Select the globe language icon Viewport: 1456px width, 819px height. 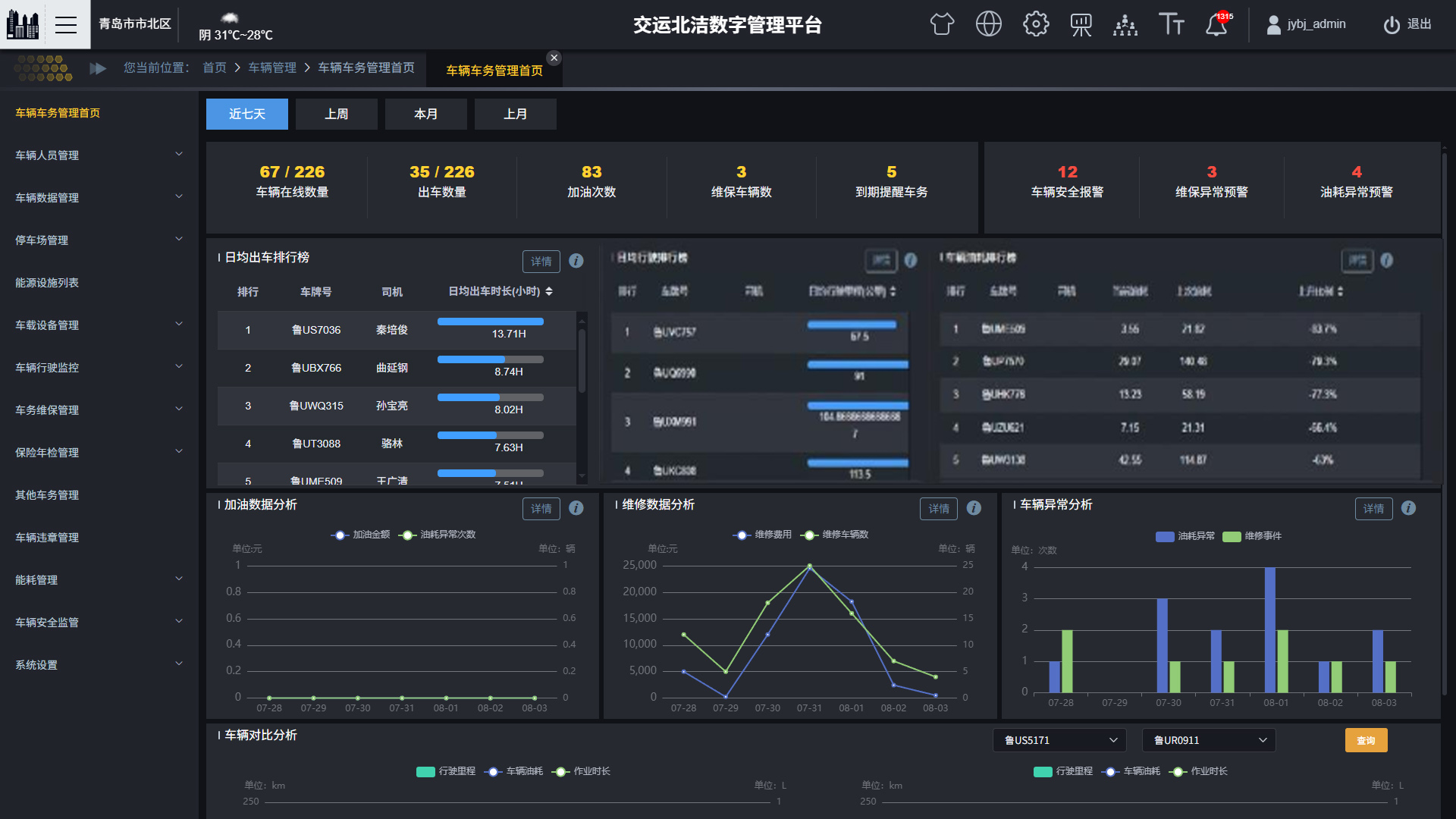[988, 24]
